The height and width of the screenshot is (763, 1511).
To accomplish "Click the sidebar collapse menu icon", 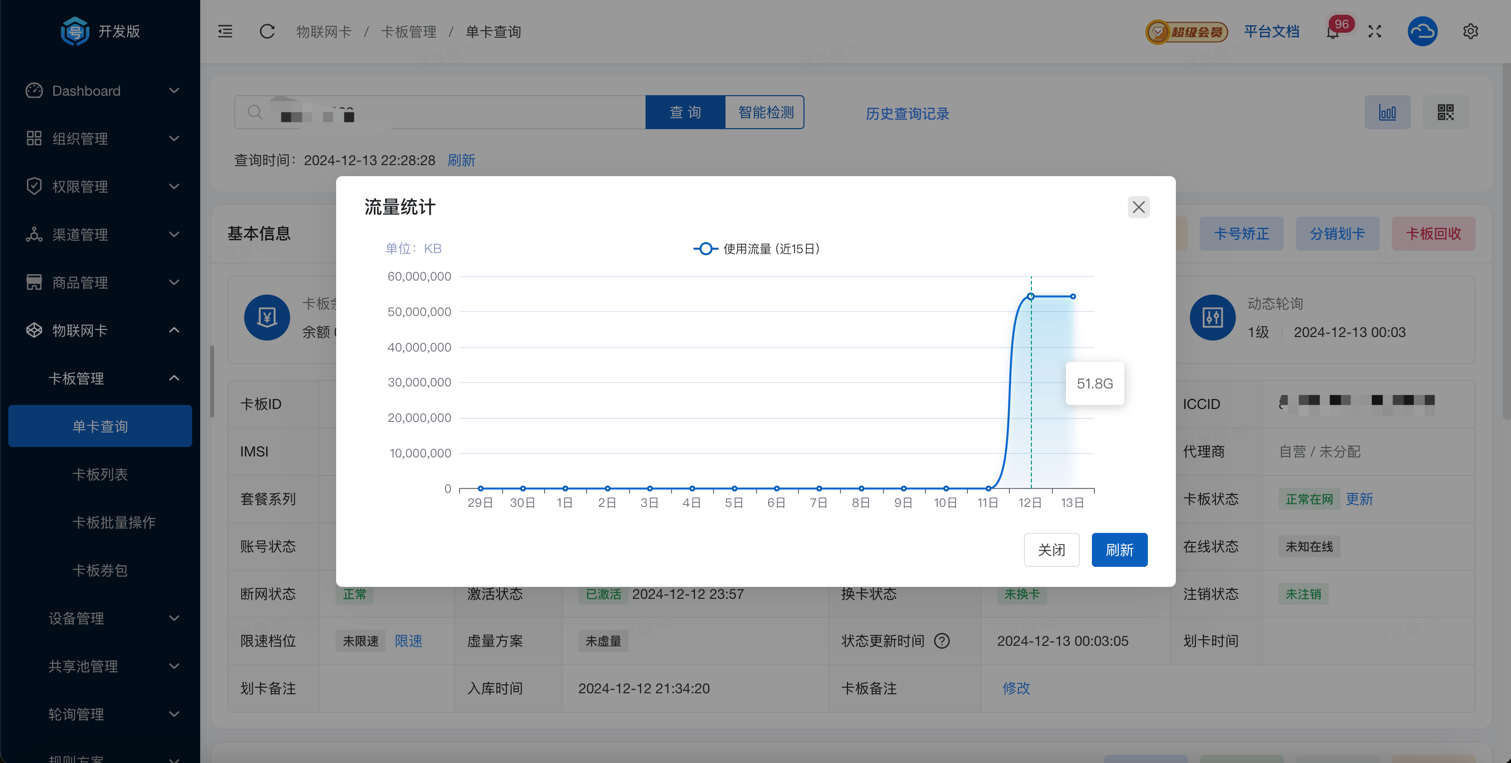I will click(225, 31).
